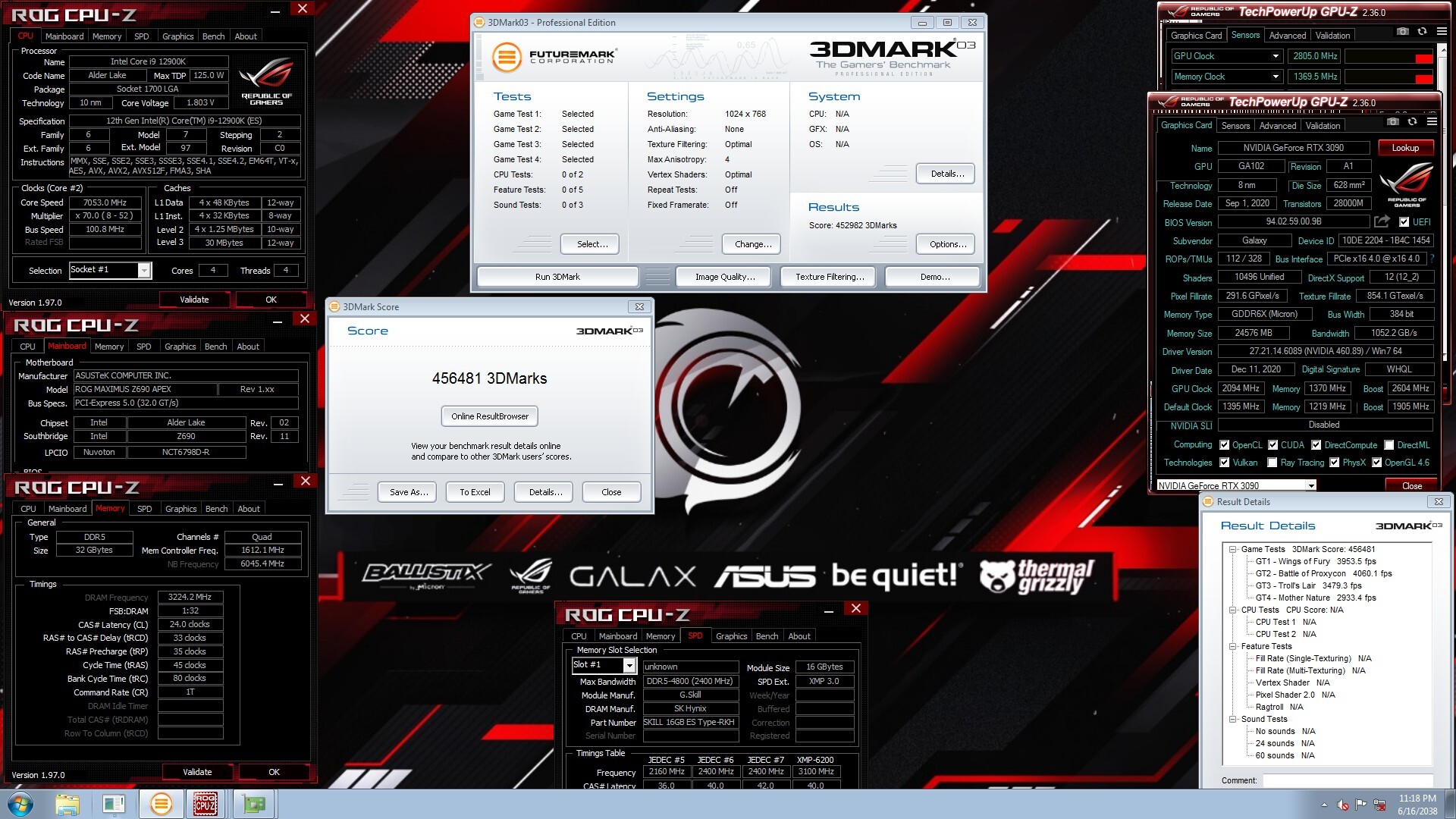Click the ROG CPU-Z taskbar icon

[x=205, y=804]
